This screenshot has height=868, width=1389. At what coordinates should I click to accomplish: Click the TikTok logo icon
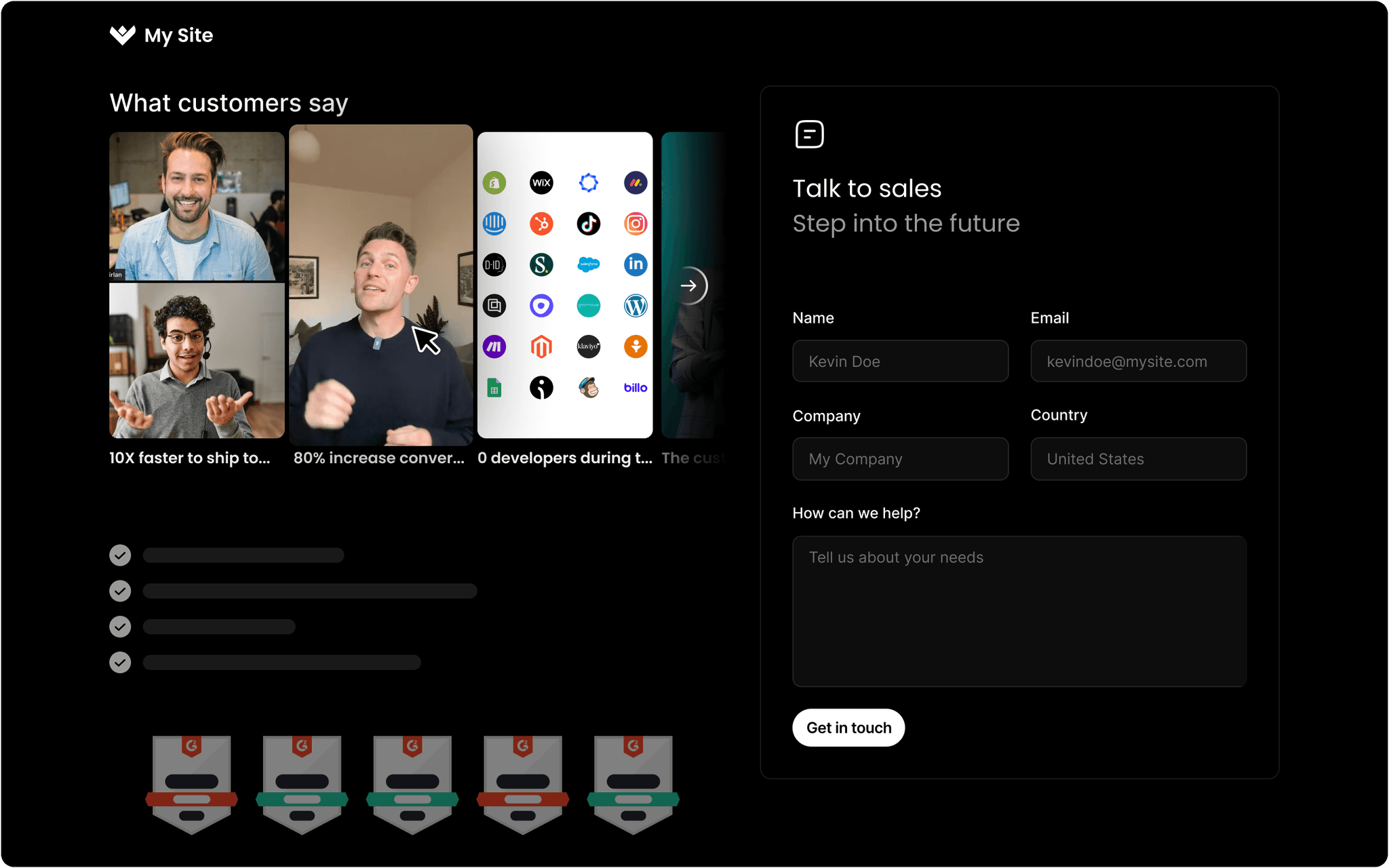tap(588, 224)
